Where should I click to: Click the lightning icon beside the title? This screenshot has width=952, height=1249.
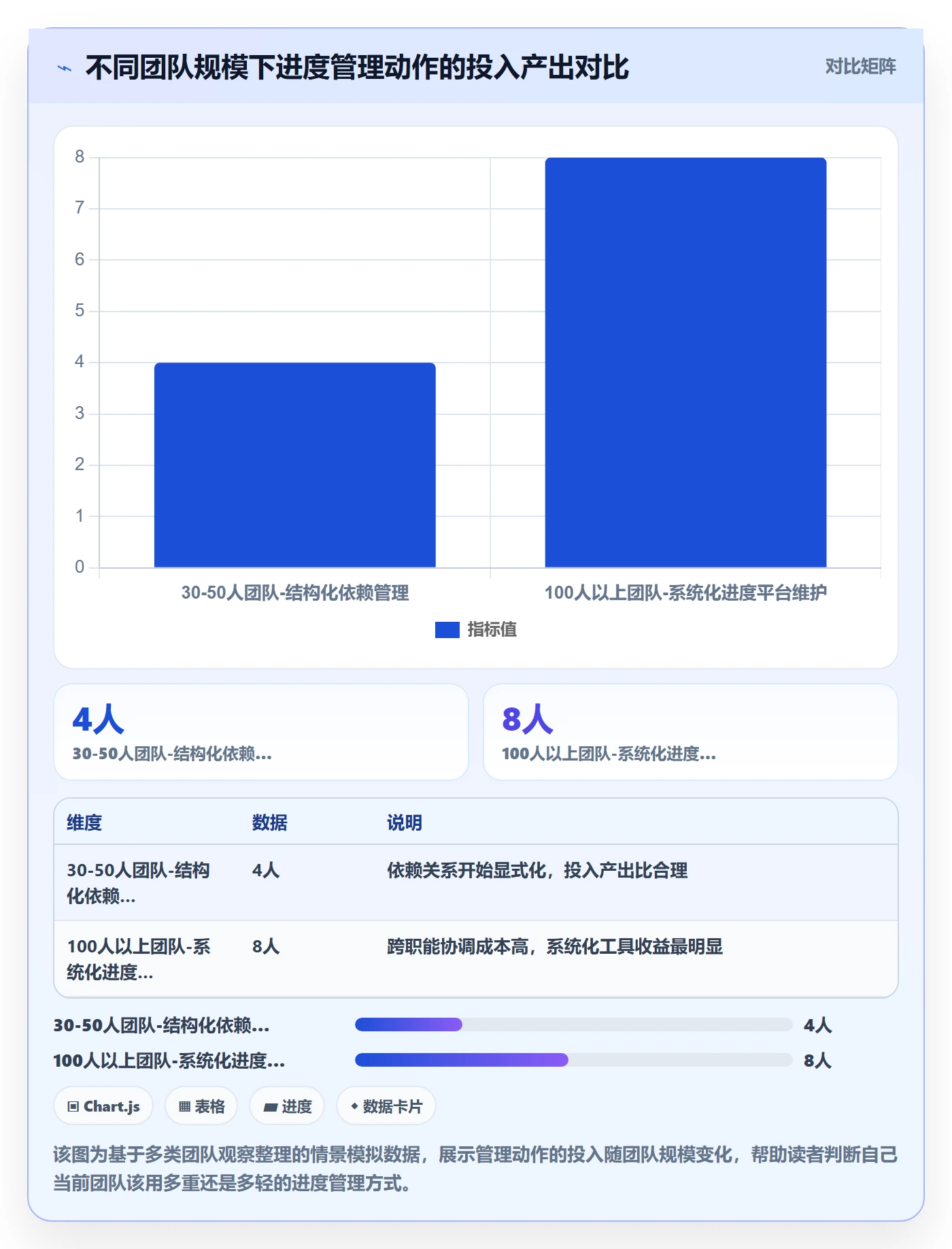tap(65, 68)
